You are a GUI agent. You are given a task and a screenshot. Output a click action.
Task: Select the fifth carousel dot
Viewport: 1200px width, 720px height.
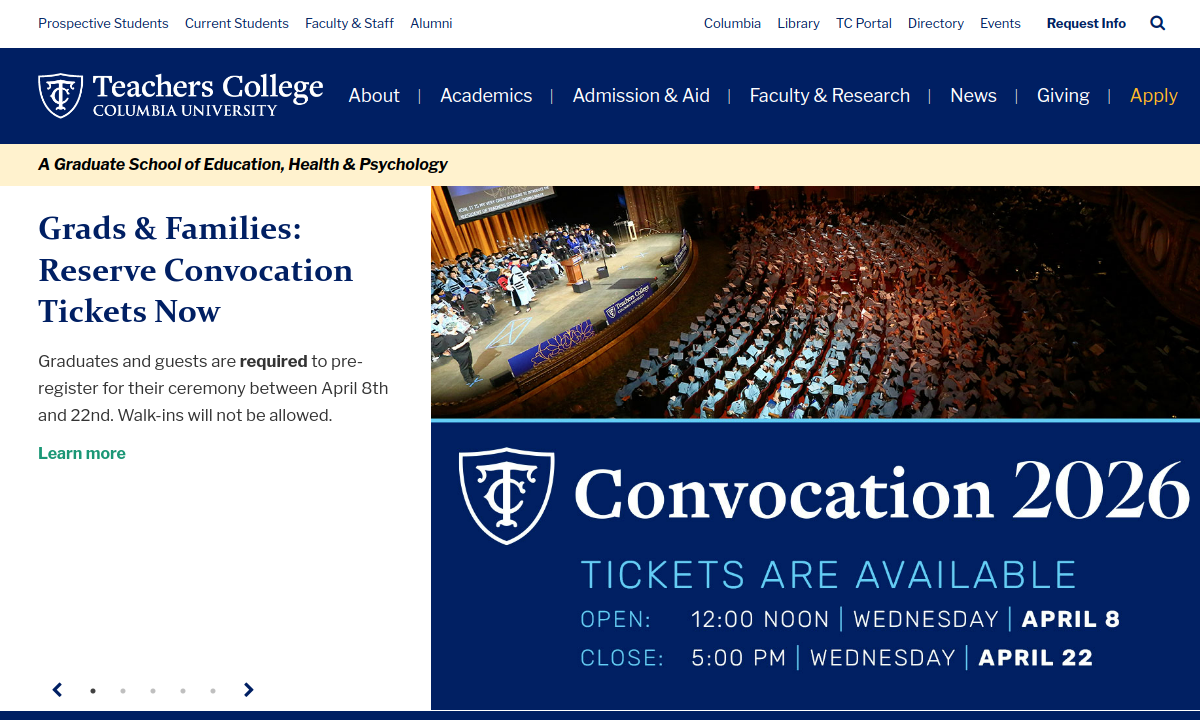(213, 691)
